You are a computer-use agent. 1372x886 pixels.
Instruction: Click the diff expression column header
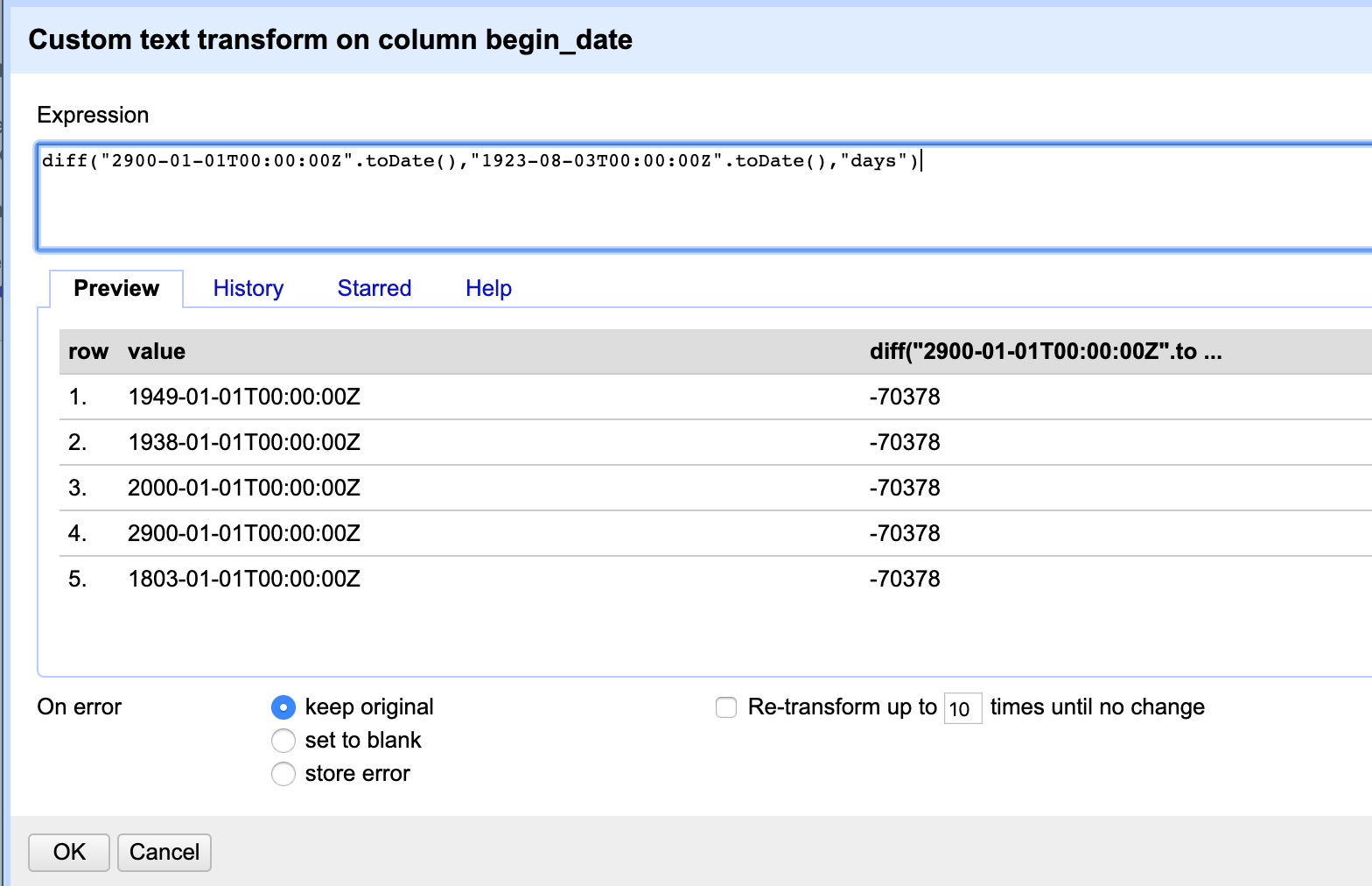coord(1046,352)
